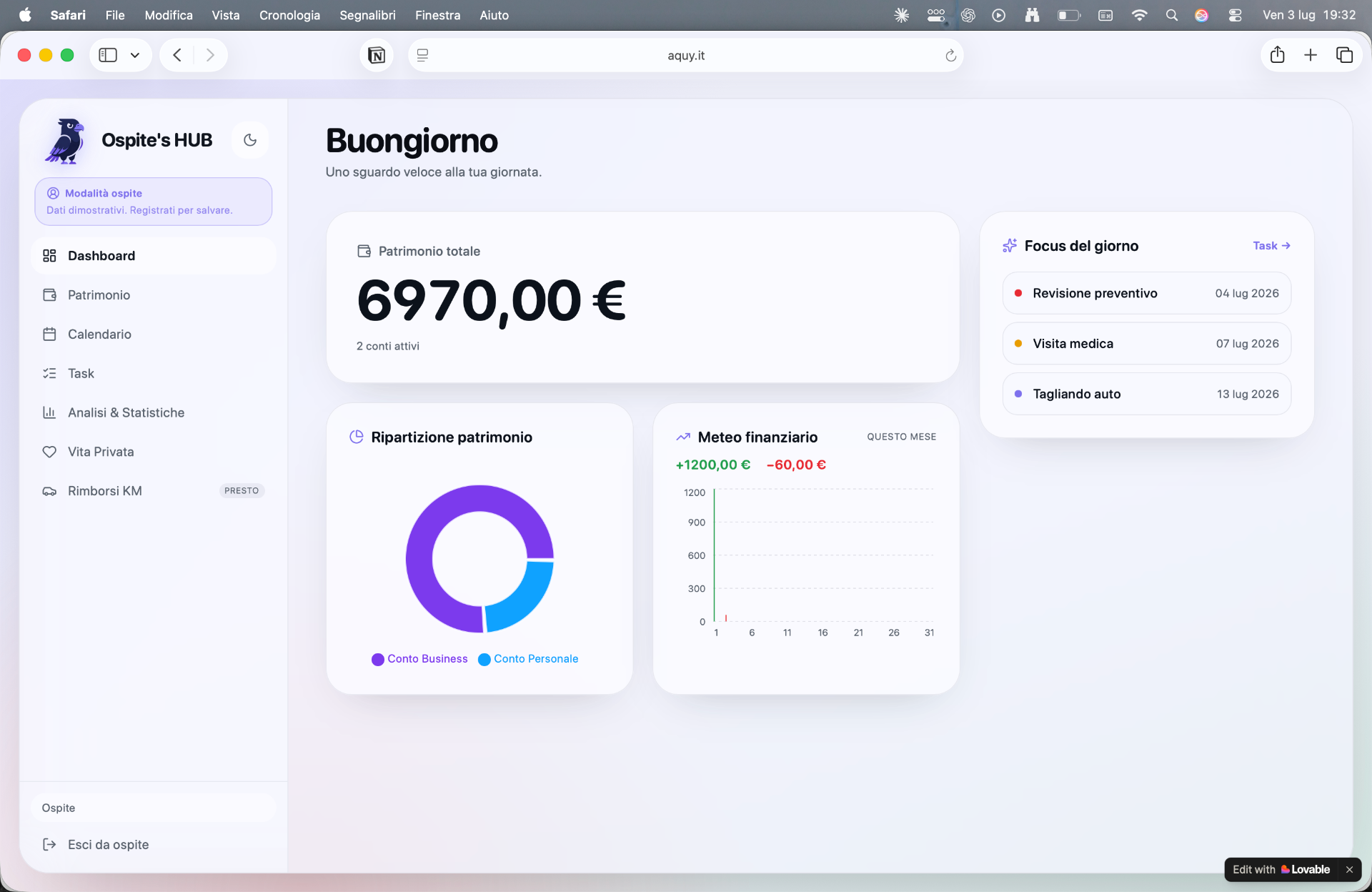
Task: Click red dot of Revisione preventivo
Action: (1018, 293)
